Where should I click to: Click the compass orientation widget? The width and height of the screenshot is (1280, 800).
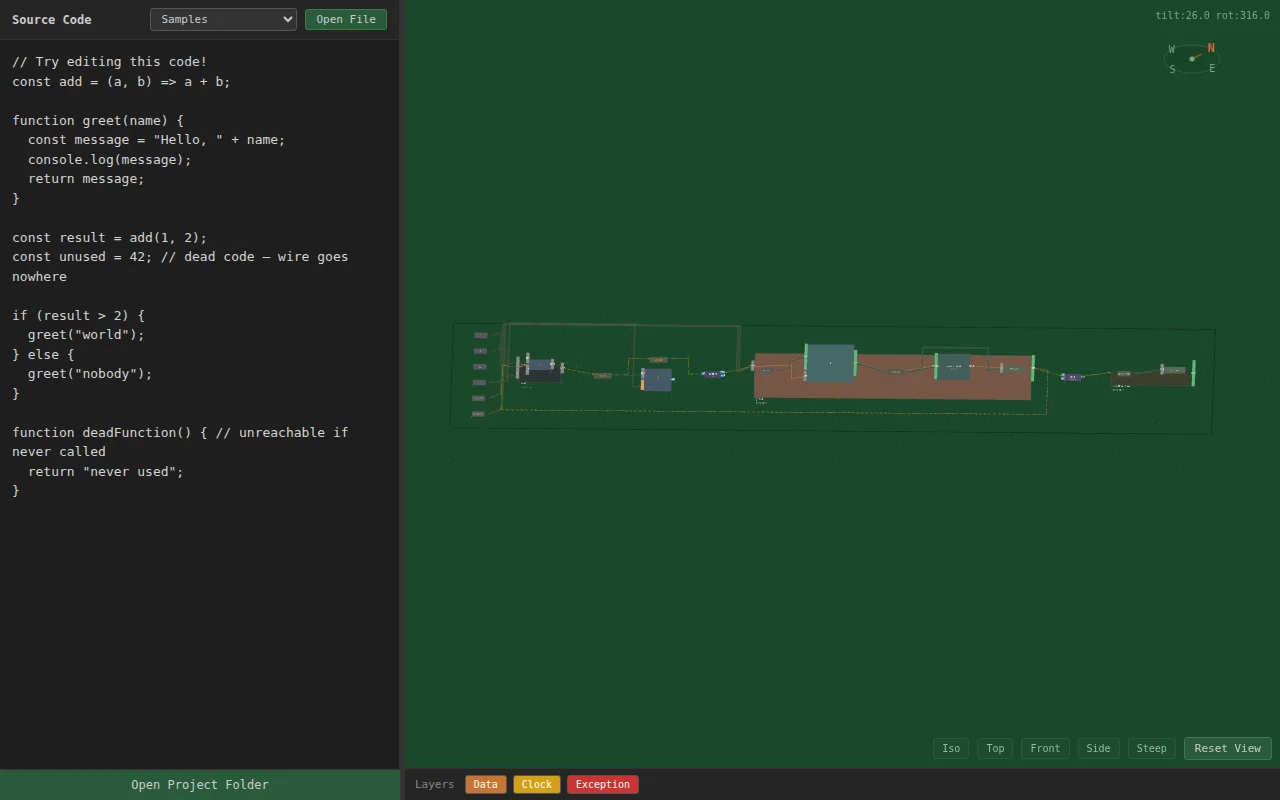(1192, 59)
